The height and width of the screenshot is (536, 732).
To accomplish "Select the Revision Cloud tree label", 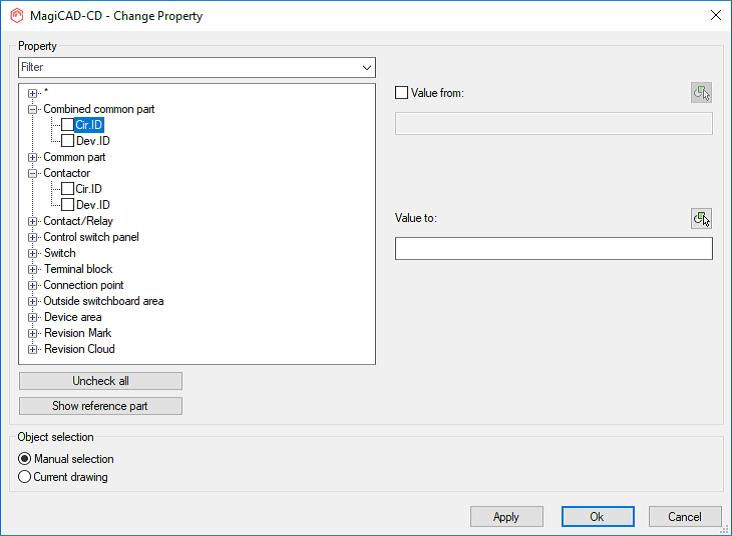I will pos(79,349).
